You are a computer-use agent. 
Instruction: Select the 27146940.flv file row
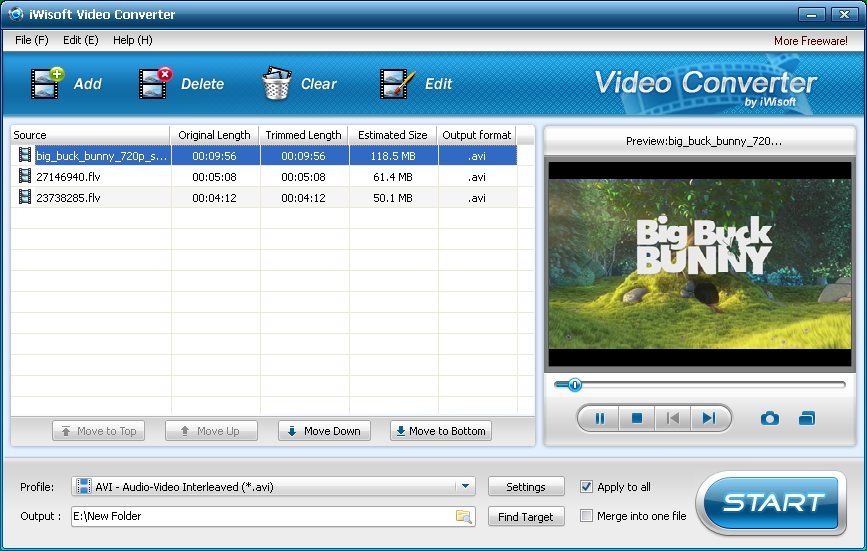click(x=264, y=177)
